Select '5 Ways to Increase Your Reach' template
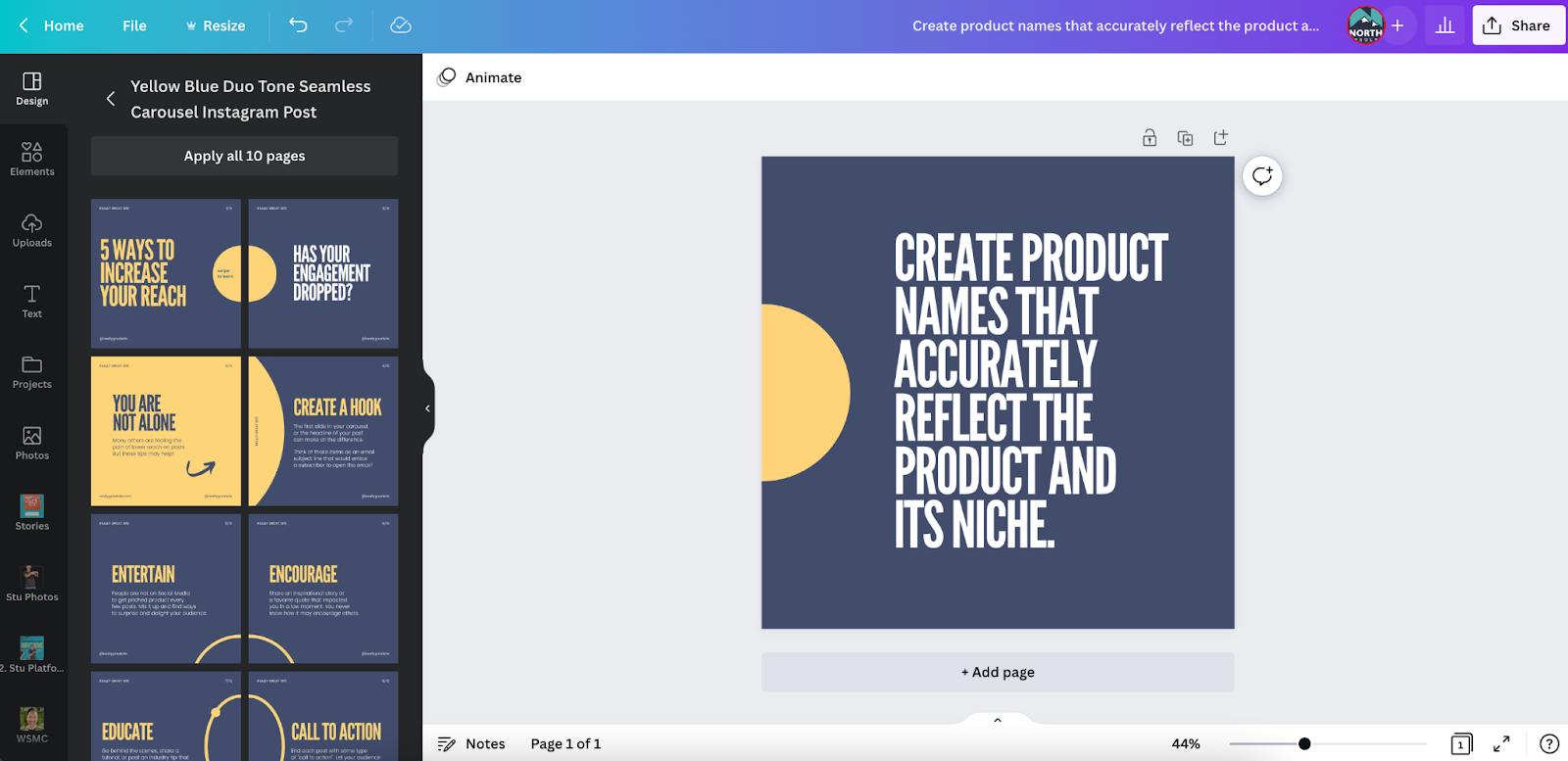Viewport: 1568px width, 761px height. click(166, 273)
